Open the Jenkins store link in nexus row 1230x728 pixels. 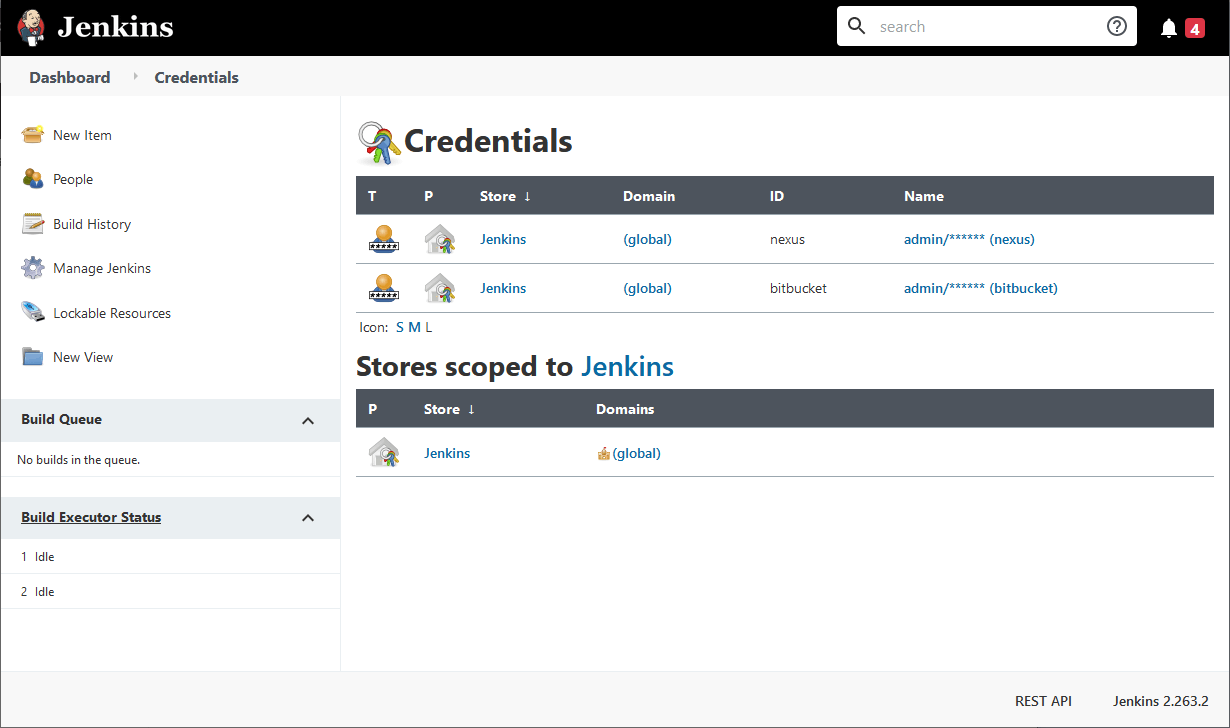coord(503,239)
